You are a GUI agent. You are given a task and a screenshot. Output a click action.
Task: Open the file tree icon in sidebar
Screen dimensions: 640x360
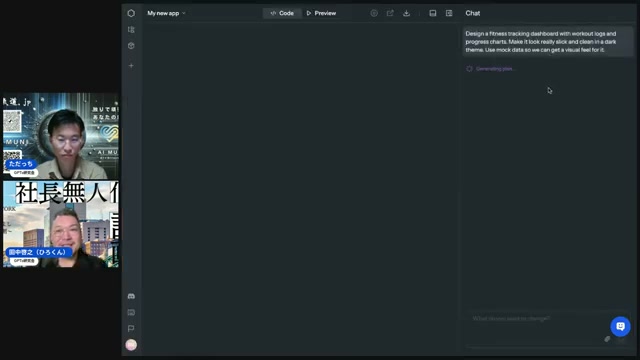[x=131, y=29]
